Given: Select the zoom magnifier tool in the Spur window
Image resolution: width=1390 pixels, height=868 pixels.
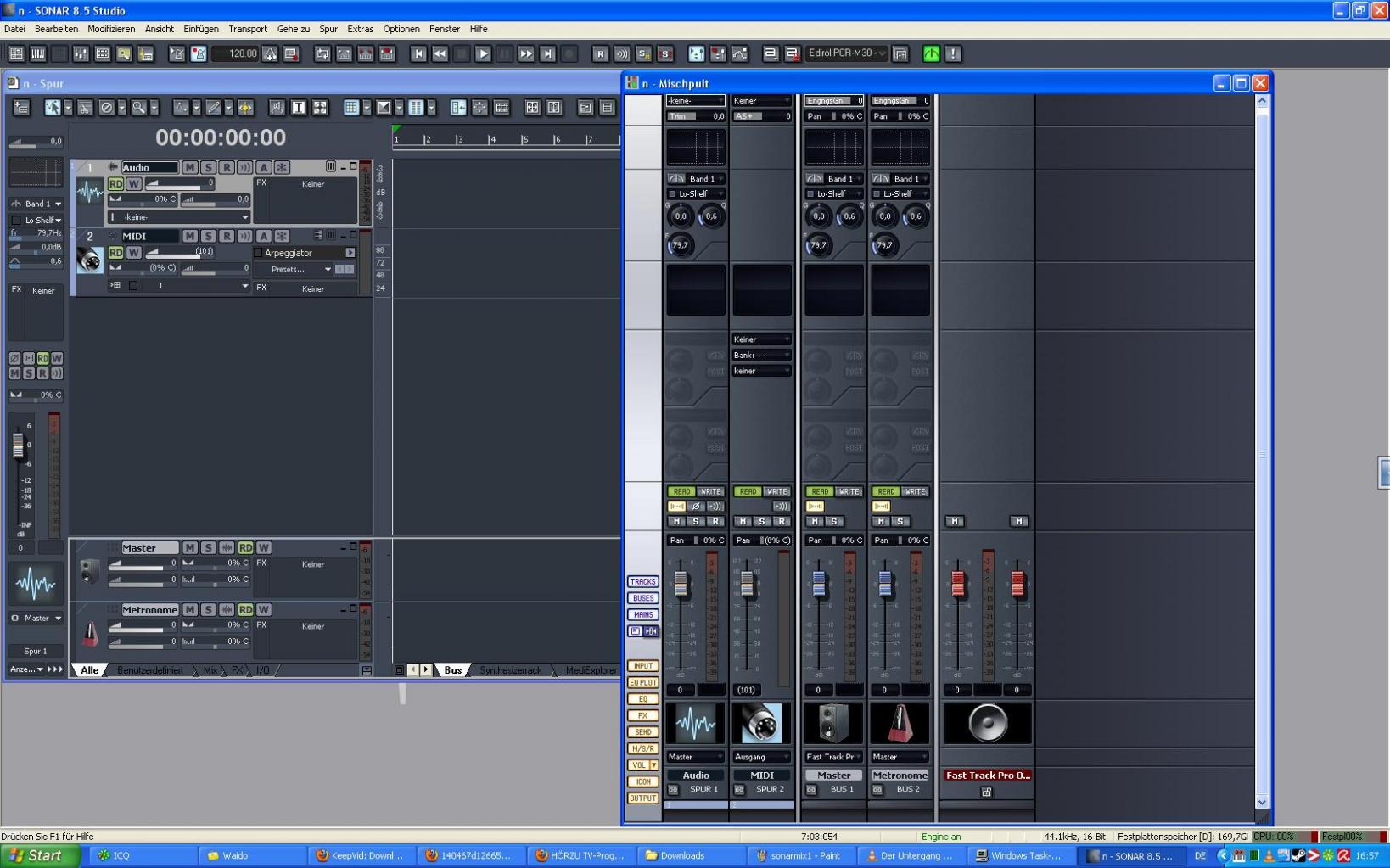Looking at the screenshot, I should click(137, 108).
